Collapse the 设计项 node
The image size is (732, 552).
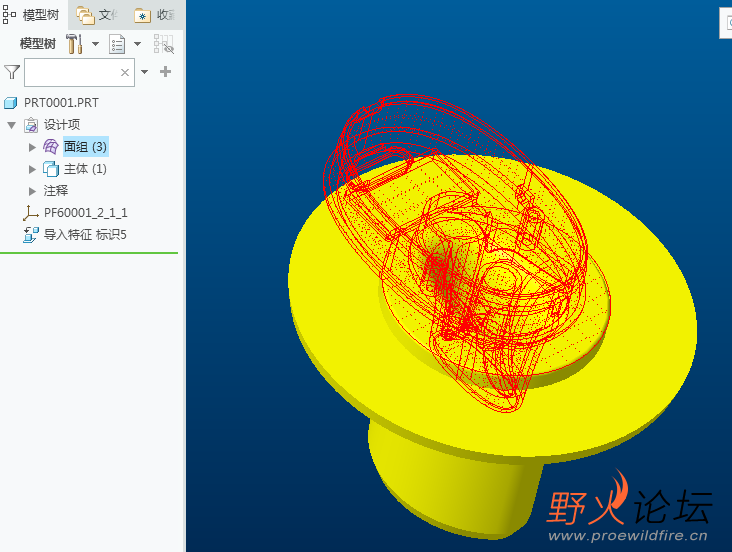[12, 125]
